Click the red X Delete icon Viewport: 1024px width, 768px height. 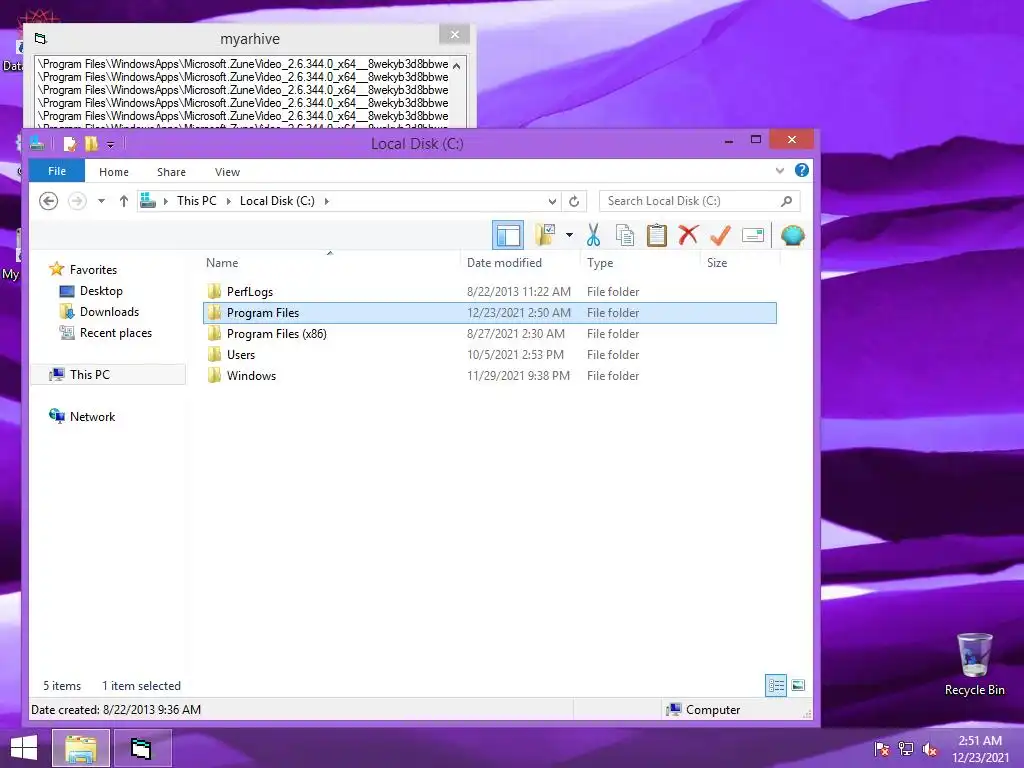click(688, 235)
